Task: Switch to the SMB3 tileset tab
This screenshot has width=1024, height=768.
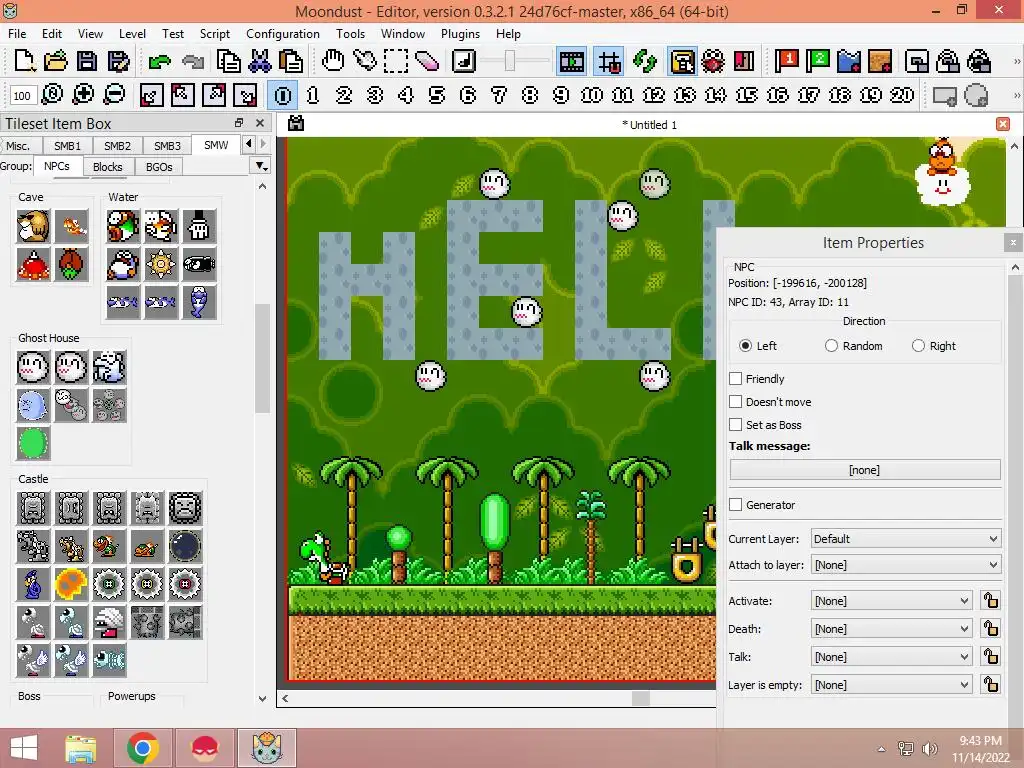Action: 167,146
